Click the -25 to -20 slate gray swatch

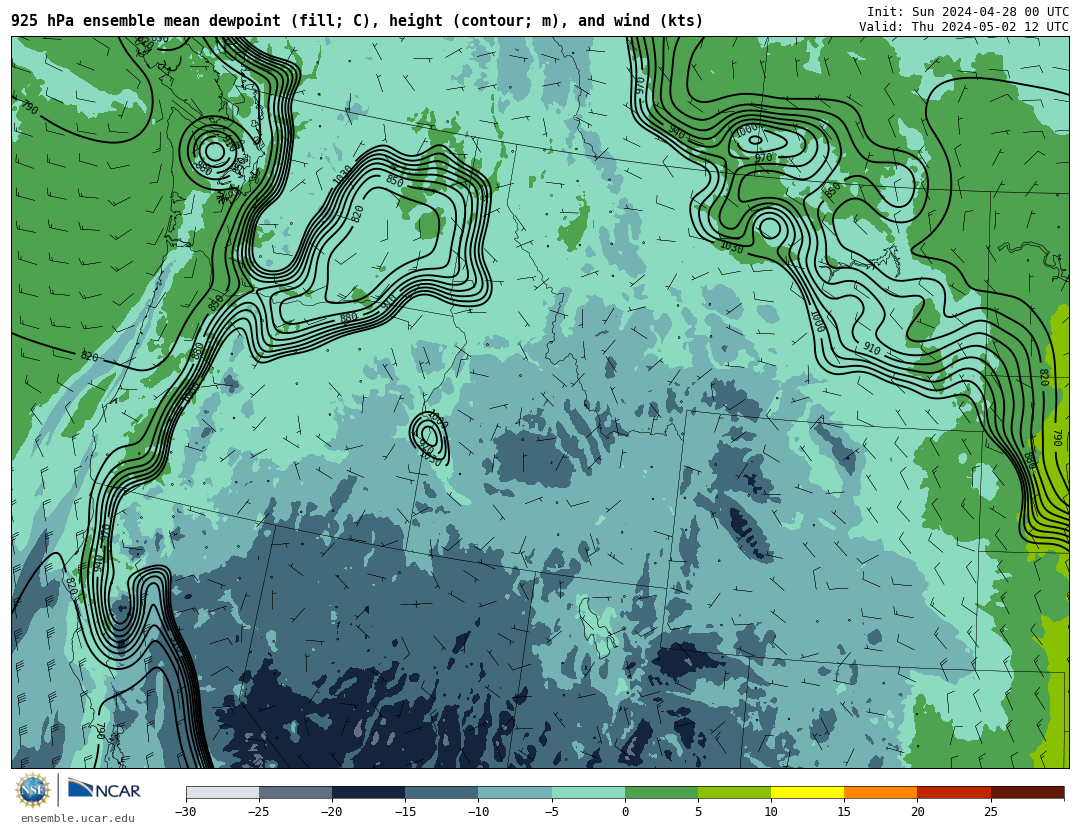point(295,792)
